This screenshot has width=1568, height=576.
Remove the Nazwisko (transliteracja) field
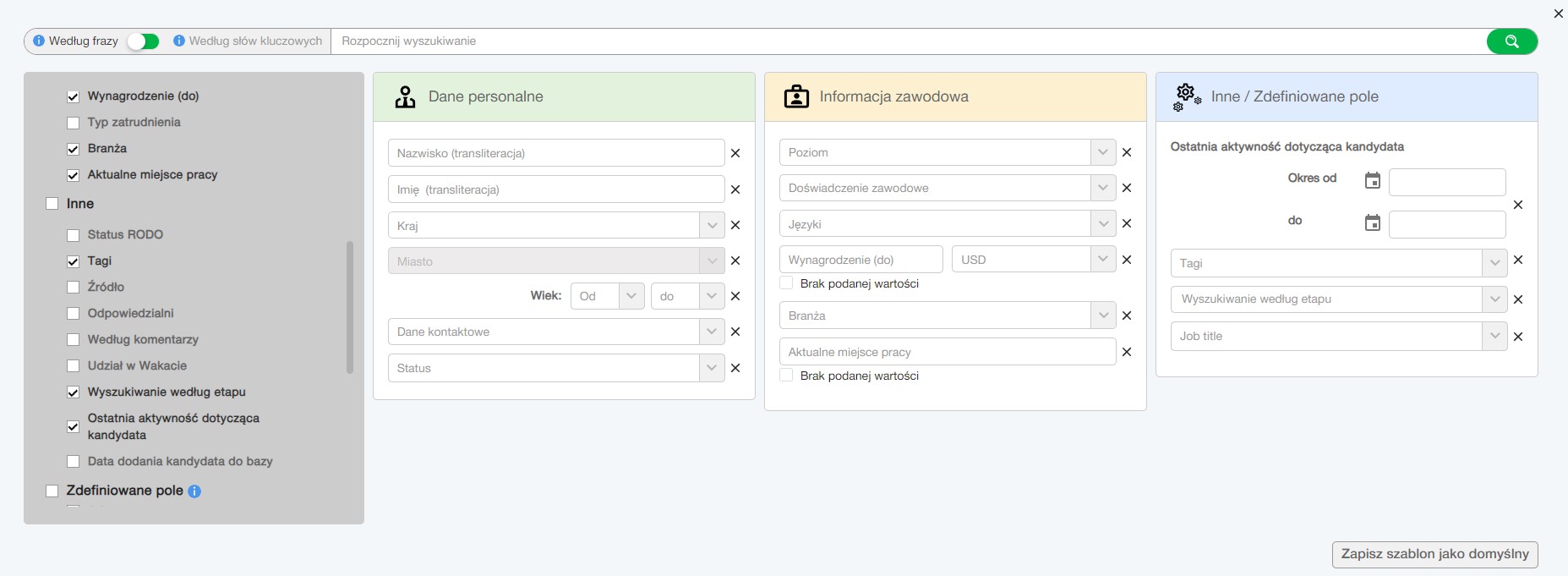tap(735, 153)
